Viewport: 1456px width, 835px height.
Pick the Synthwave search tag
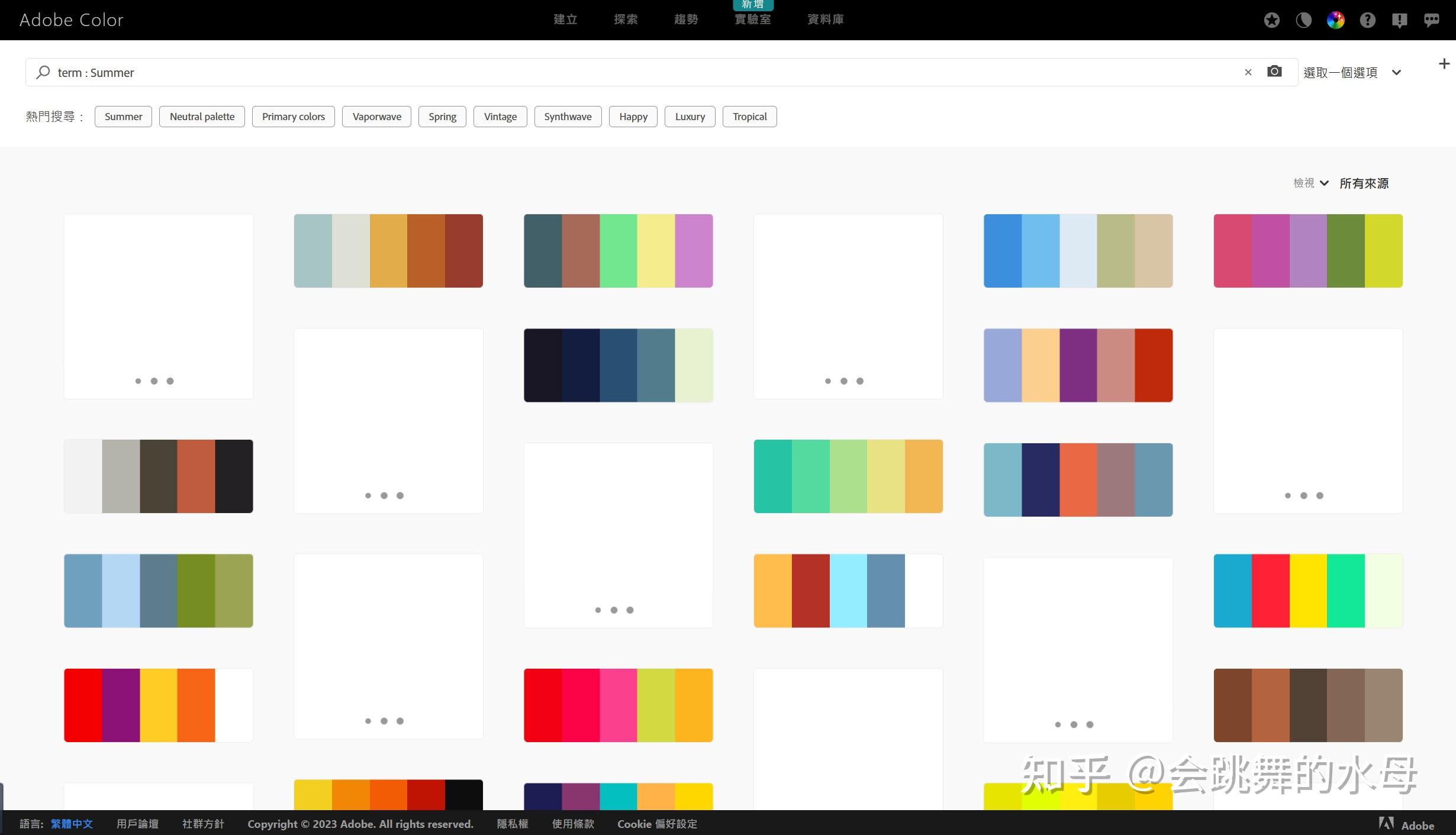(568, 117)
